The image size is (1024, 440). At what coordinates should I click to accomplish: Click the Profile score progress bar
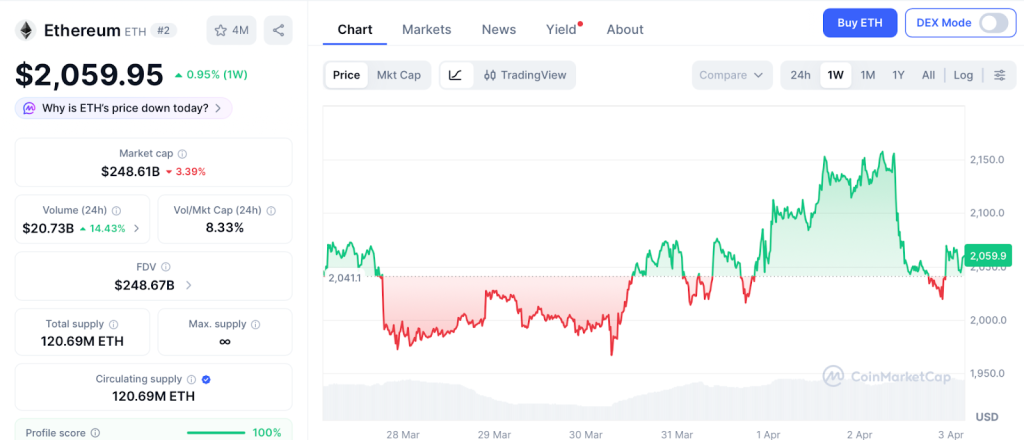pyautogui.click(x=216, y=433)
